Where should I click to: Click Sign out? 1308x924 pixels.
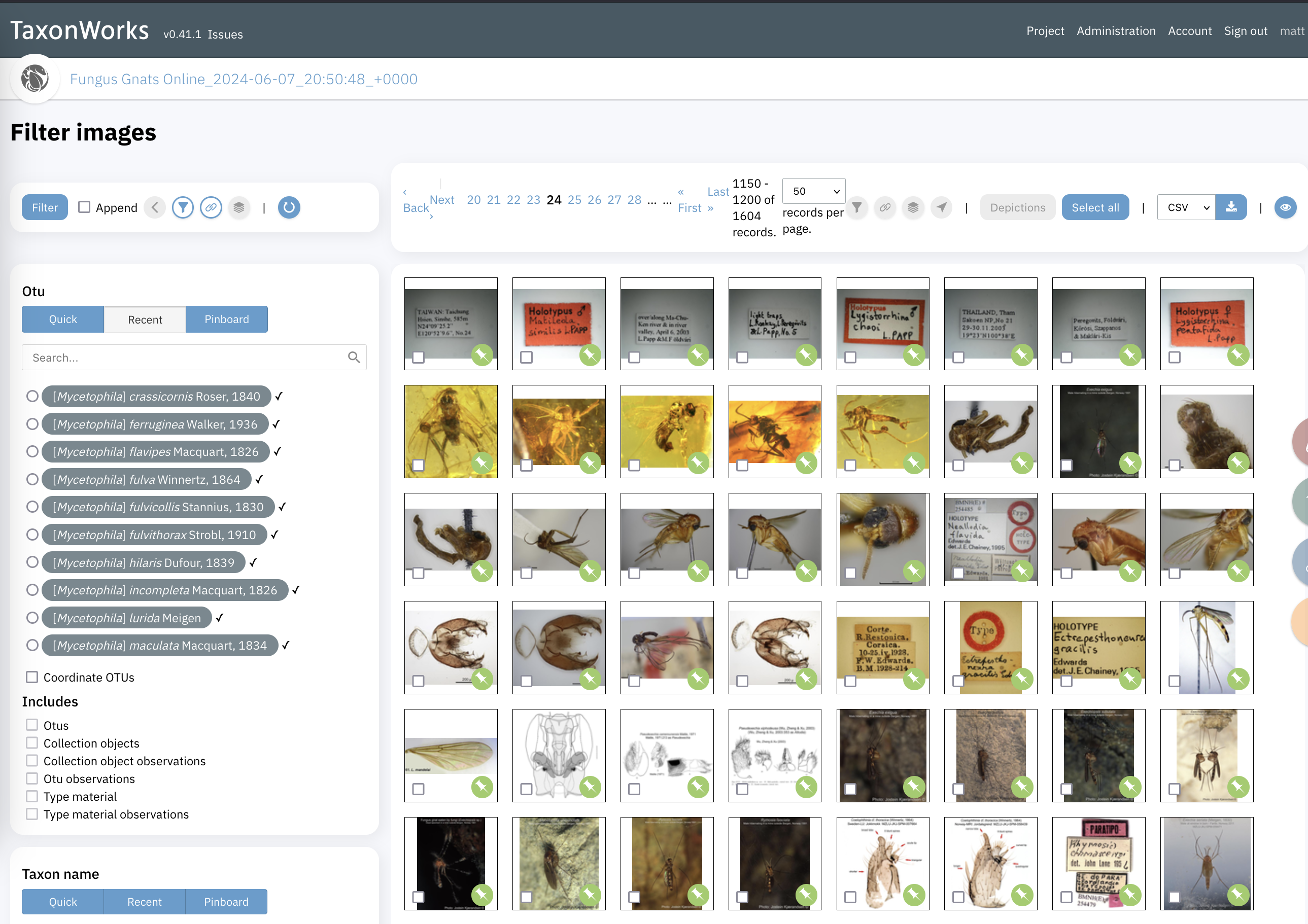1245,31
